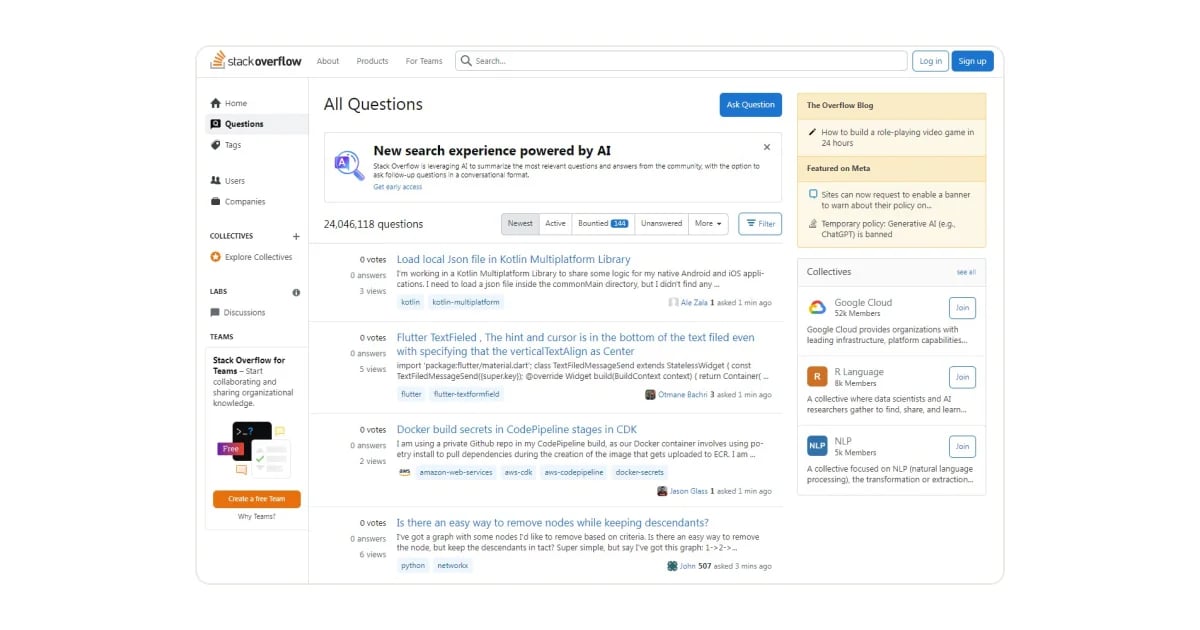Open Tags from the sidebar
The height and width of the screenshot is (630, 1200).
click(x=238, y=144)
